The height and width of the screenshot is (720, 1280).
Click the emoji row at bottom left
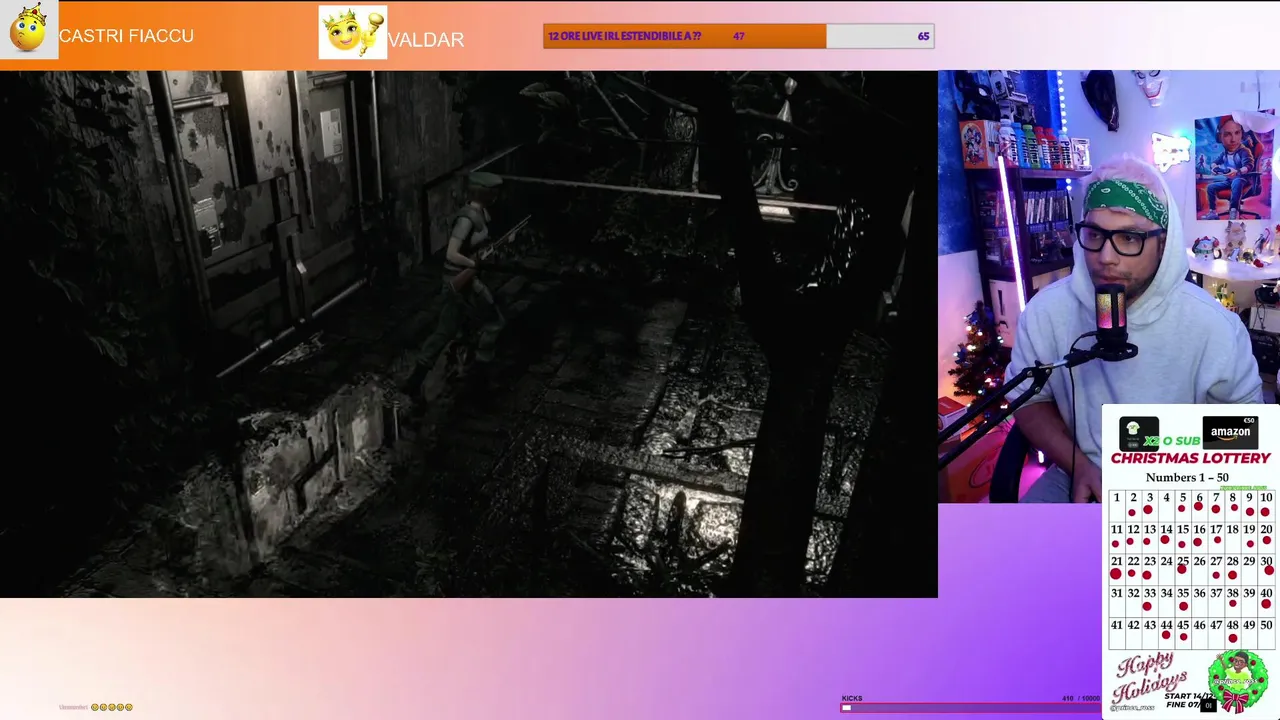112,707
